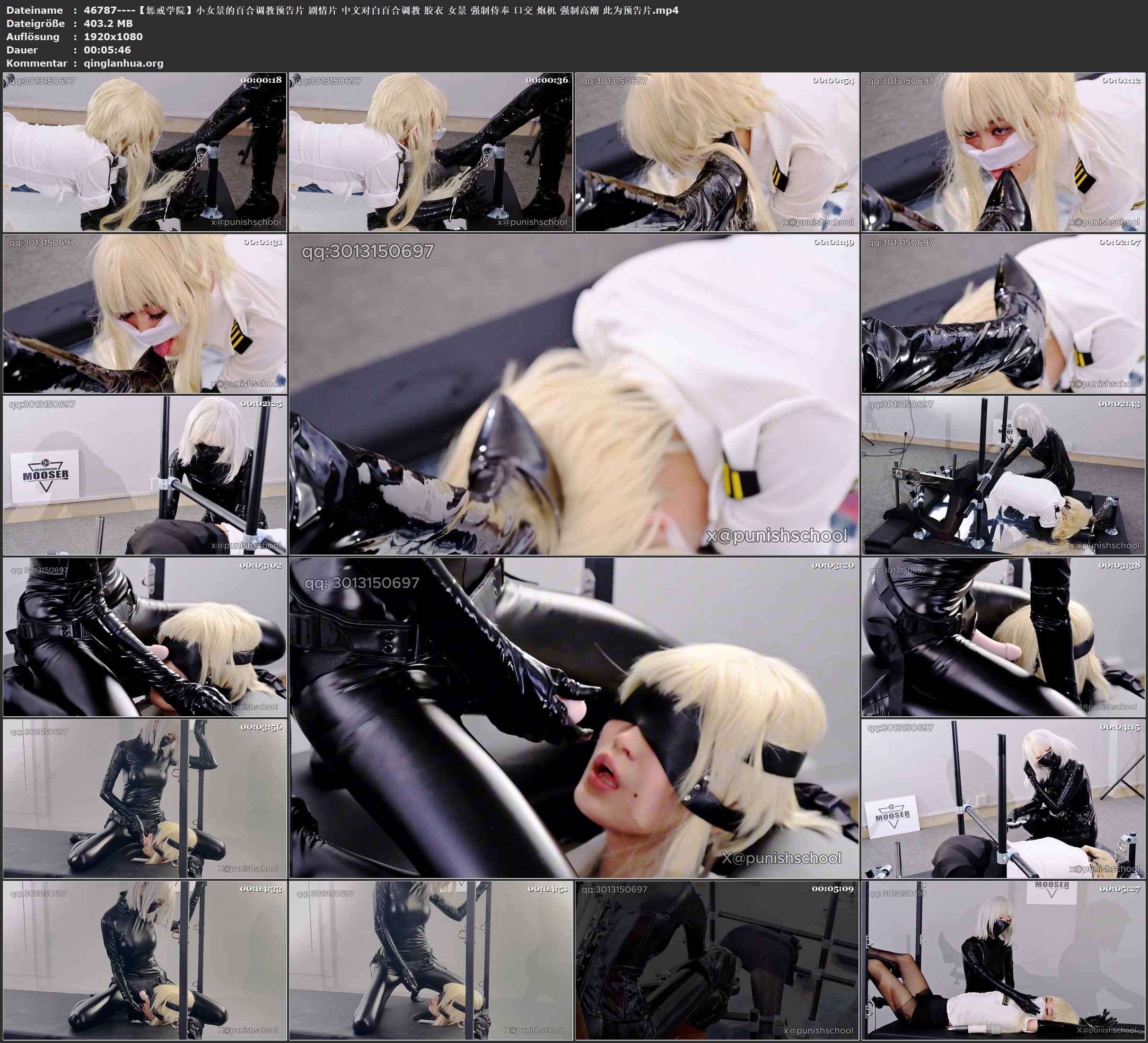Select the thumbnail at 00:04:15

pyautogui.click(x=1003, y=798)
